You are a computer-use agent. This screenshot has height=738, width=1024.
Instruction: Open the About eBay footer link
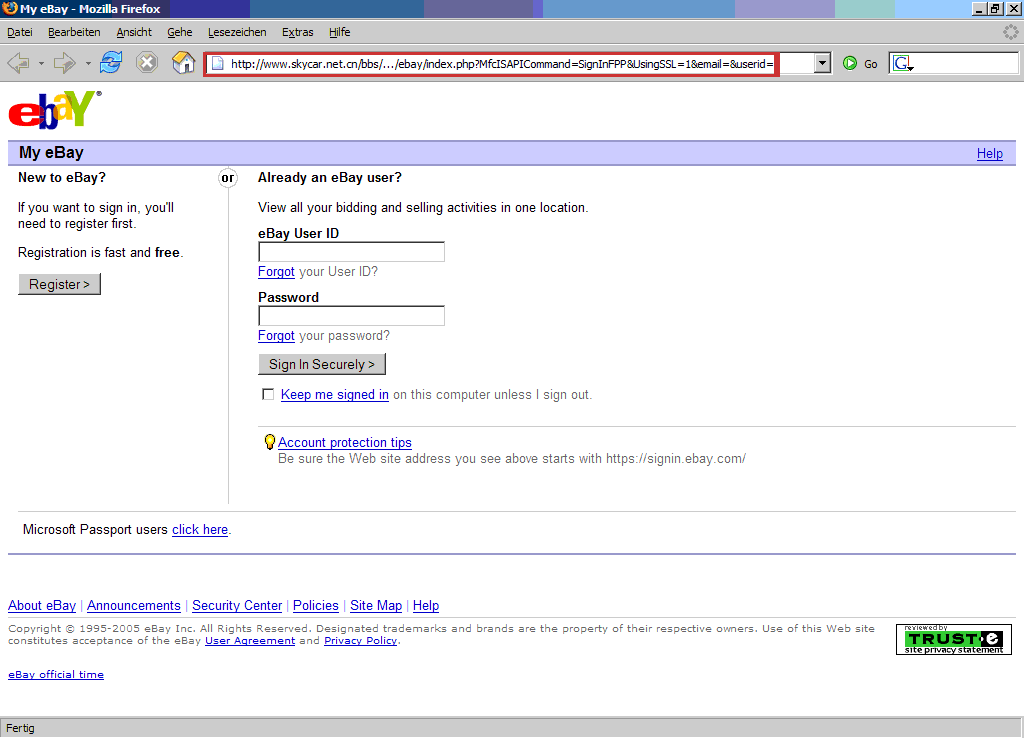(42, 605)
